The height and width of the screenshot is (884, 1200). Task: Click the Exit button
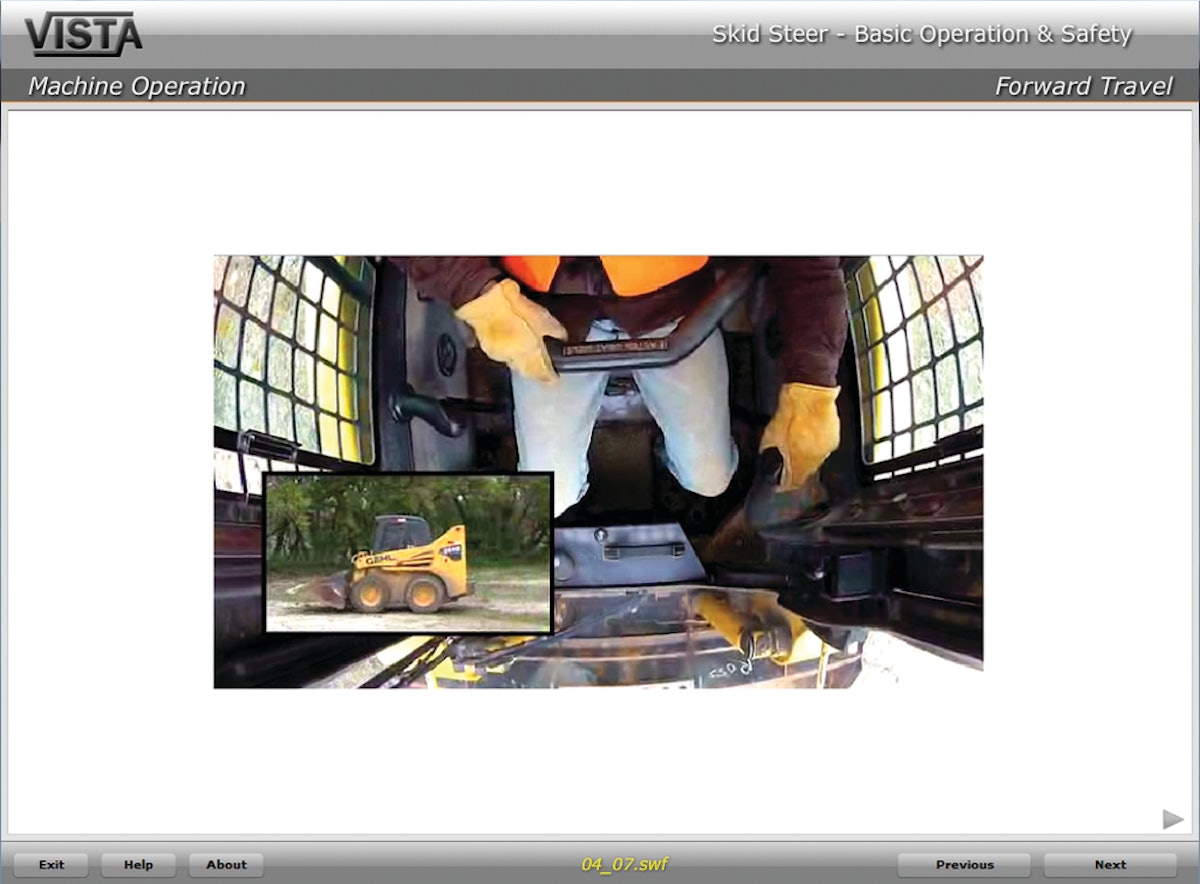point(51,865)
